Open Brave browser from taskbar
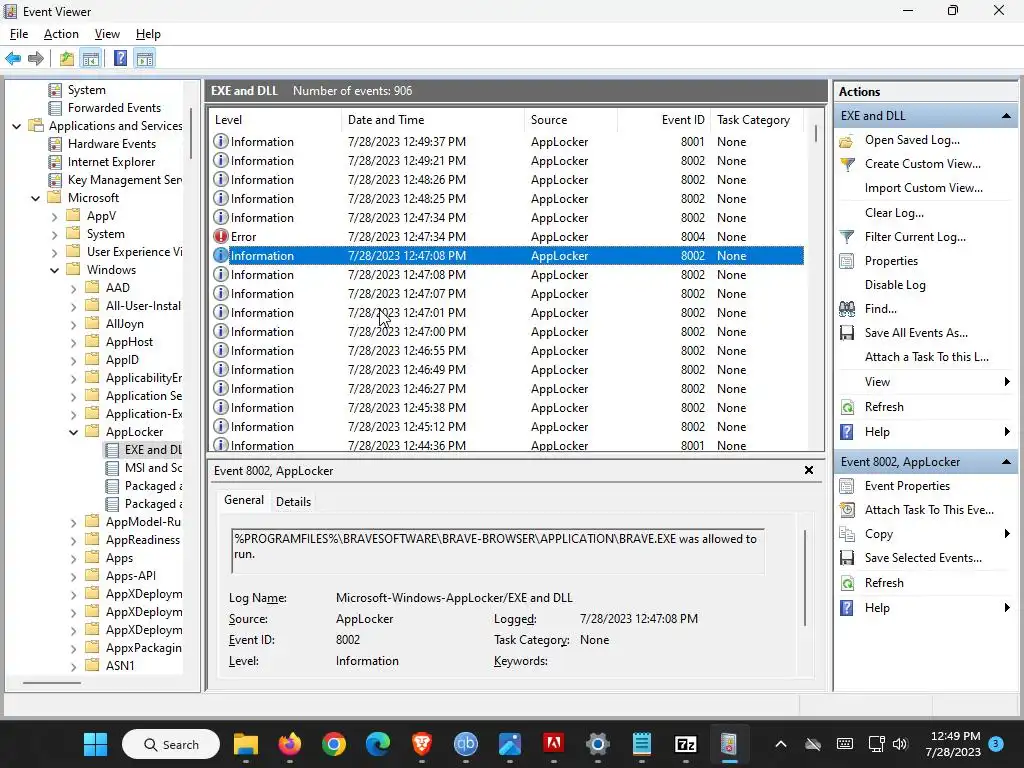Image resolution: width=1024 pixels, height=768 pixels. [x=421, y=744]
